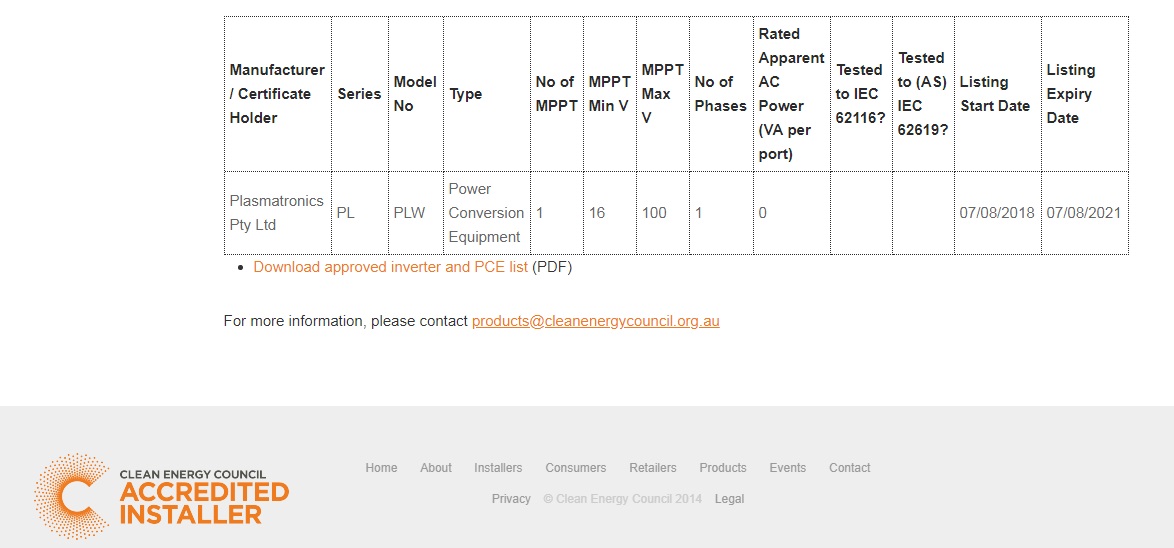Select the 07/08/2021 expiry date cell
The image size is (1174, 548).
[1085, 213]
